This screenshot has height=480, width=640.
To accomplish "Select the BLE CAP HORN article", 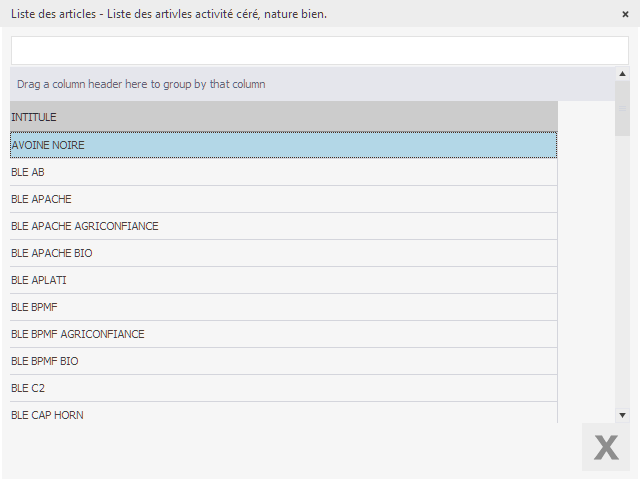I will (x=283, y=413).
